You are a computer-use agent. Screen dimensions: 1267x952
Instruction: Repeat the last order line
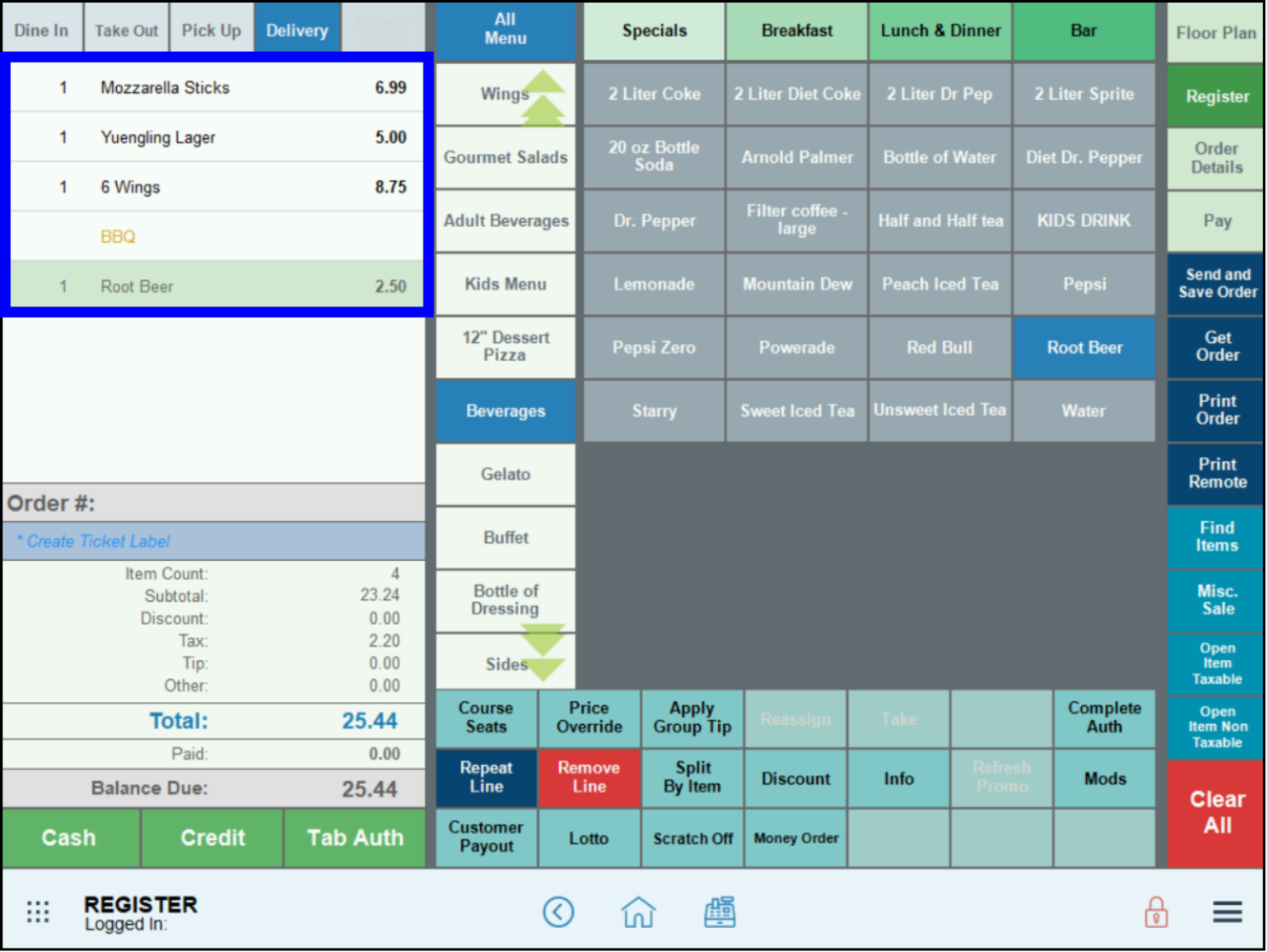[x=486, y=778]
